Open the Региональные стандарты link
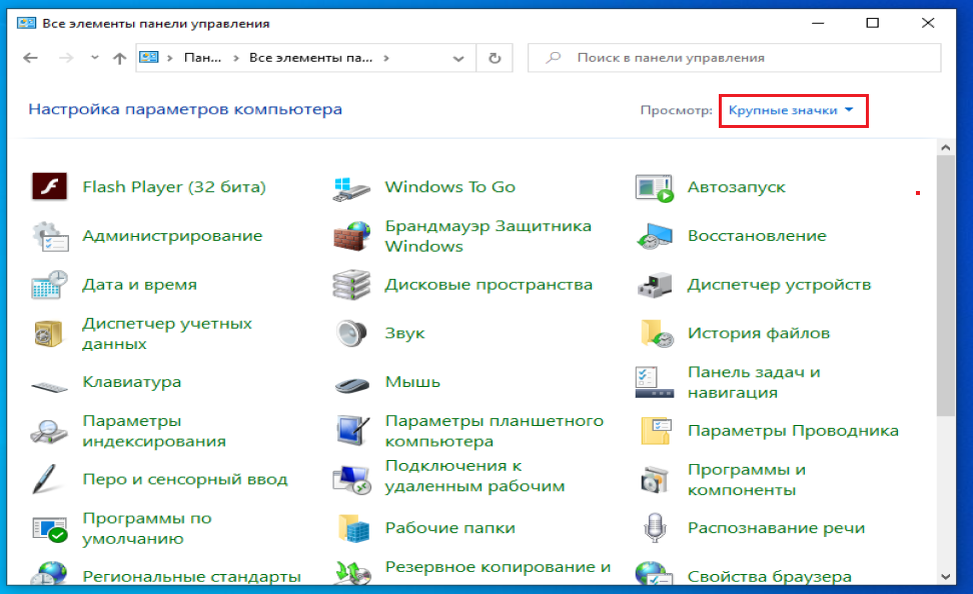The height and width of the screenshot is (594, 973). point(191,577)
